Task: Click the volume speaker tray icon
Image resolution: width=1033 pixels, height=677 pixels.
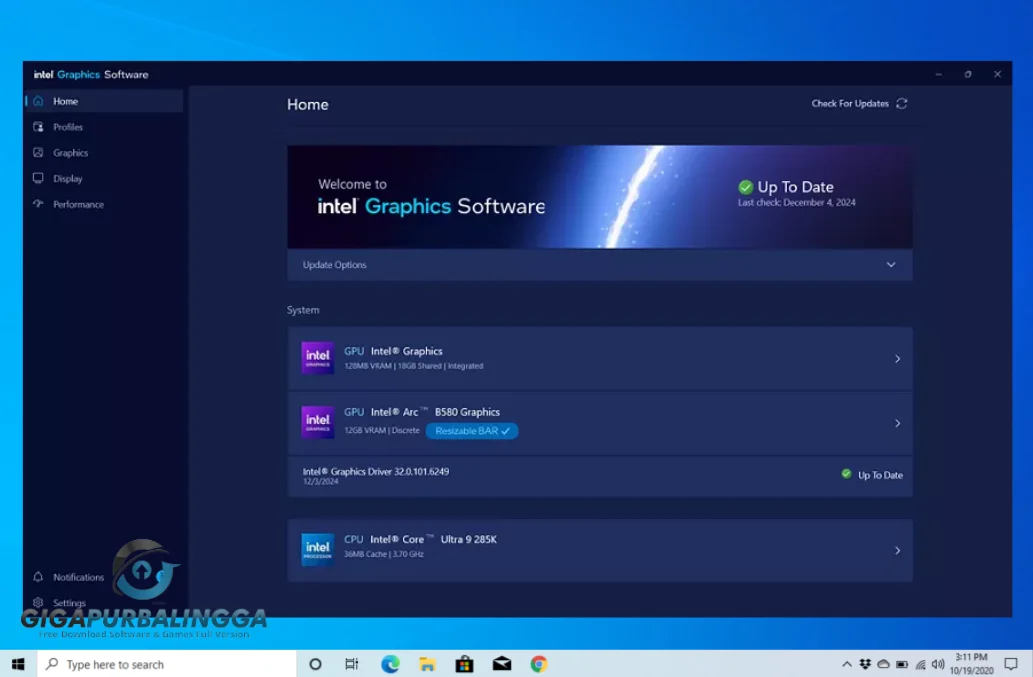Action: pos(938,664)
